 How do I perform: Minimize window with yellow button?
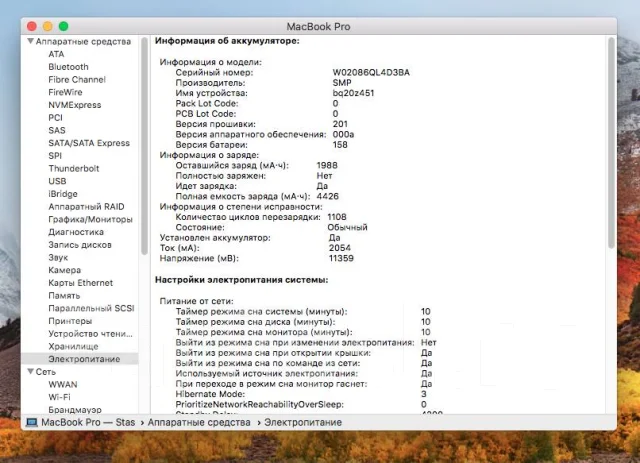(48, 27)
